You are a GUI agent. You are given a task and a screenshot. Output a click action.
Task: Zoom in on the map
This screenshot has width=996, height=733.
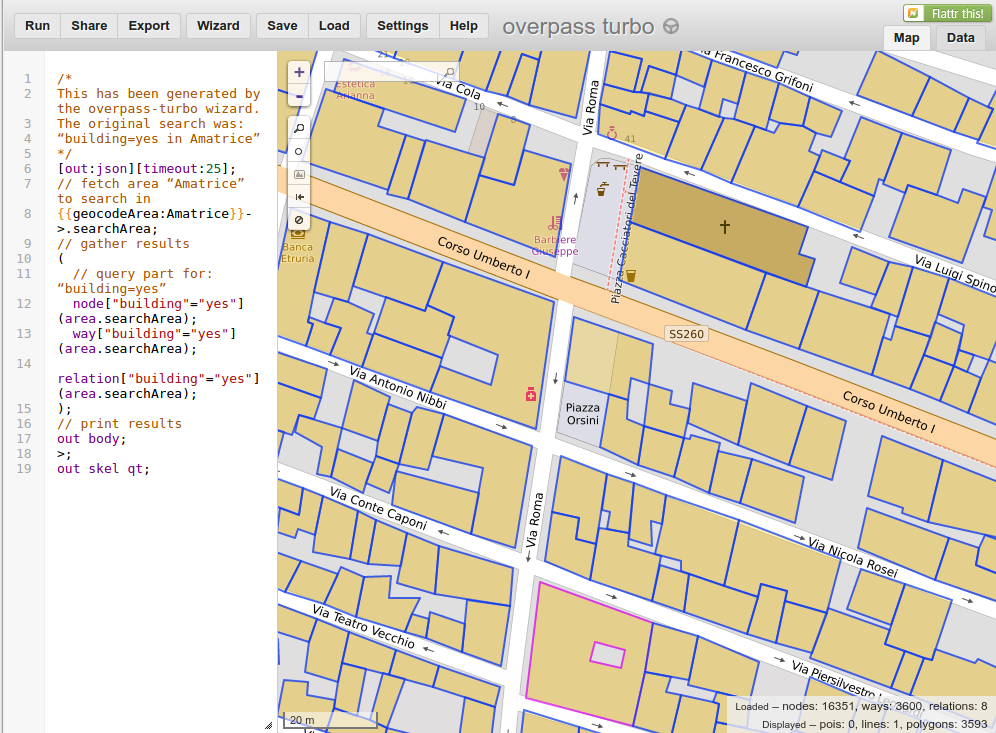[299, 72]
